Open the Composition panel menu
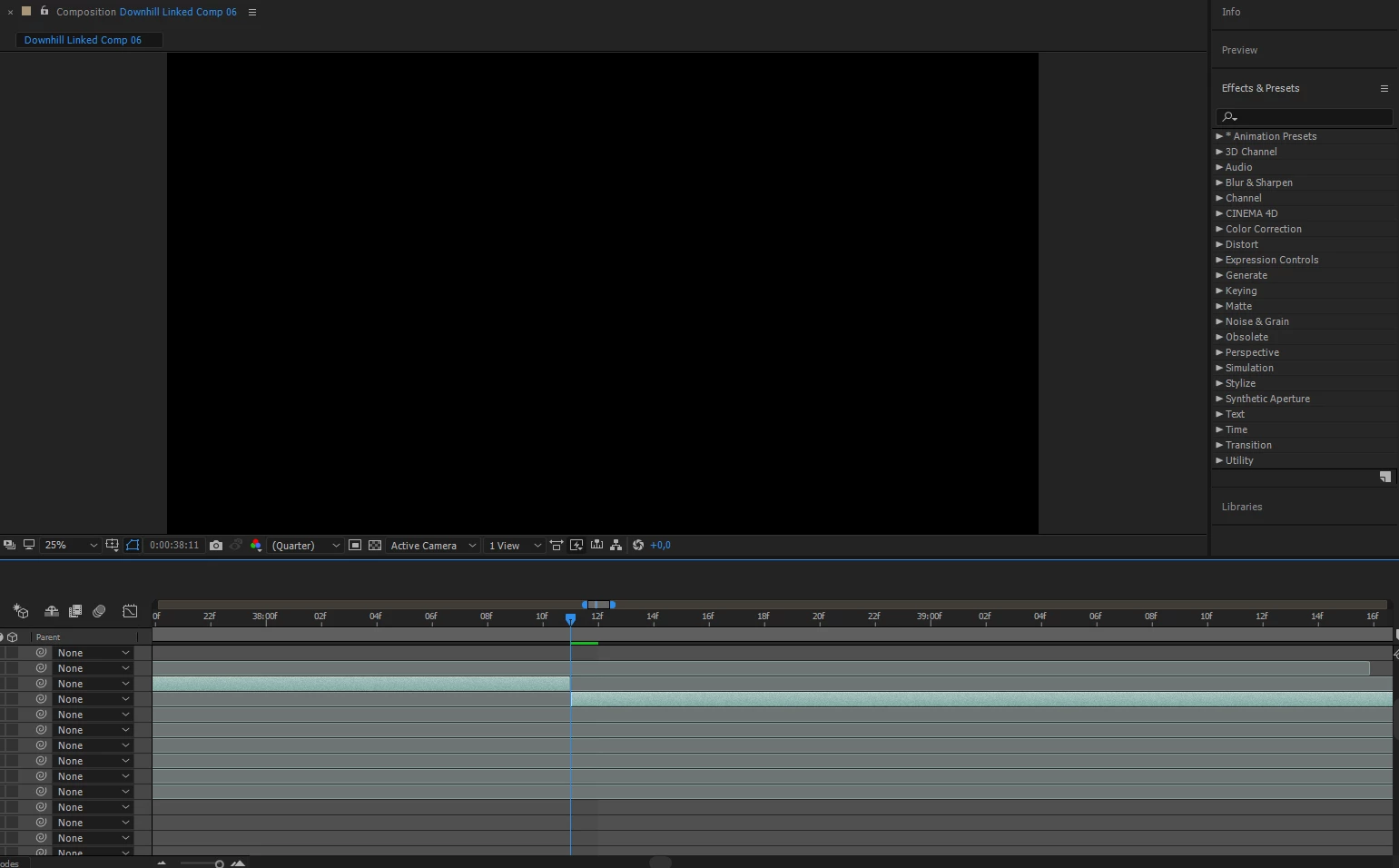Viewport: 1399px width, 868px height. point(252,12)
